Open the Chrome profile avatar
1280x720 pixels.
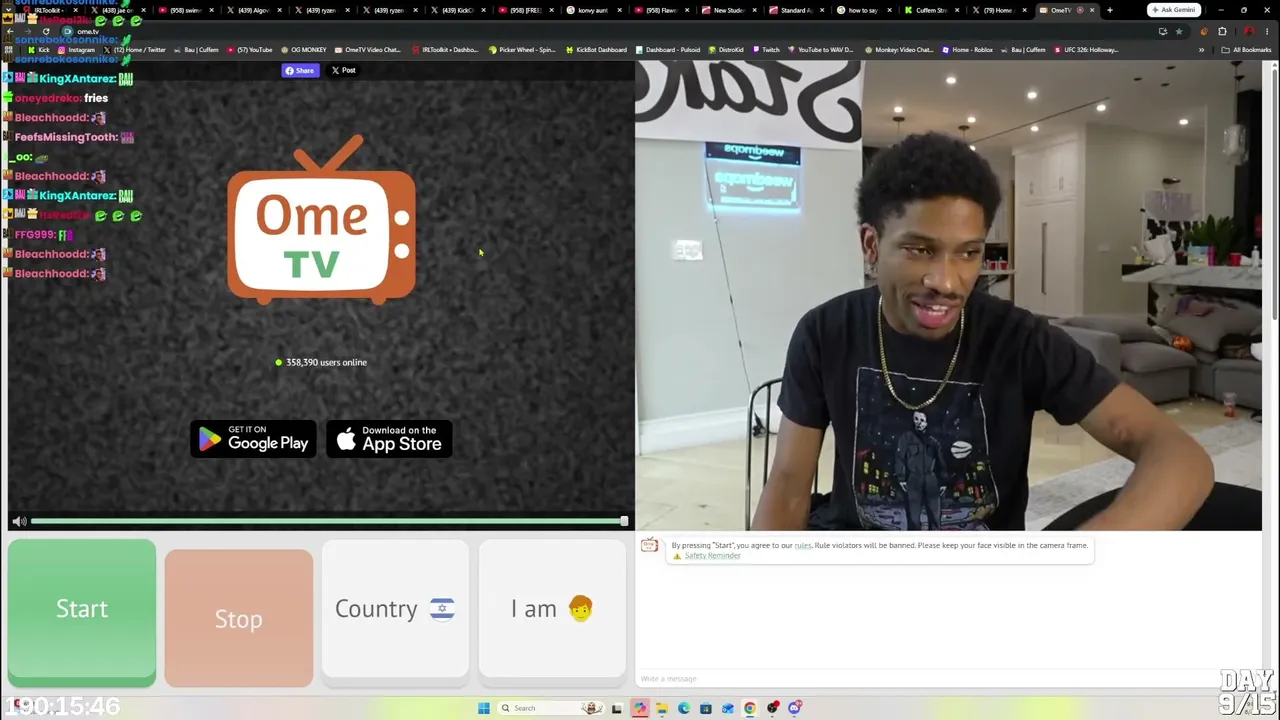[x=1249, y=31]
